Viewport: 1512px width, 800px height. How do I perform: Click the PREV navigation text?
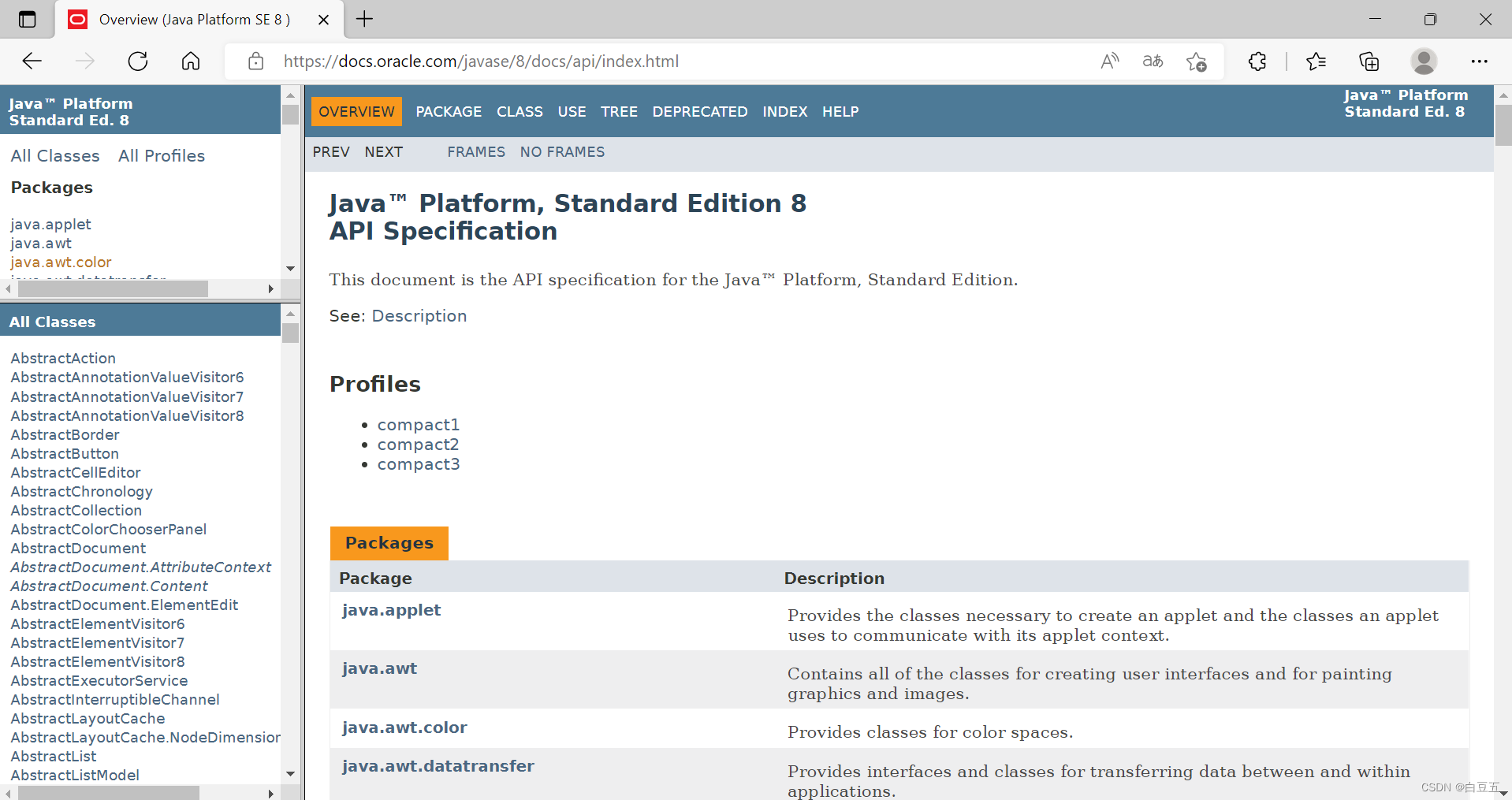(x=331, y=152)
